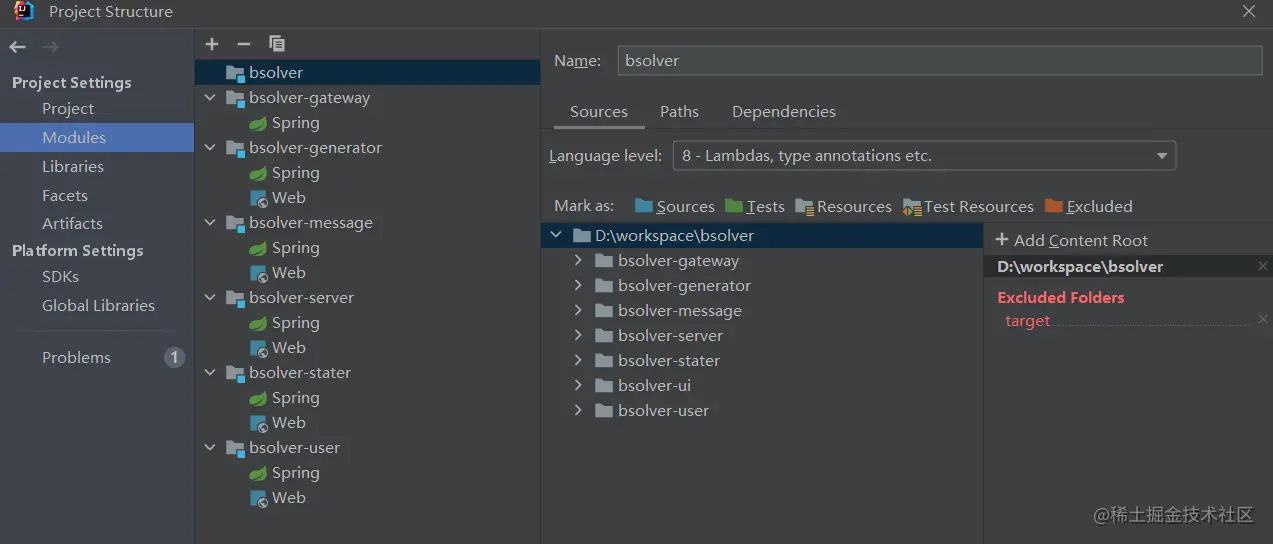This screenshot has width=1273, height=544.
Task: Collapse the D:\workspace\bsolver root folder
Action: (556, 236)
